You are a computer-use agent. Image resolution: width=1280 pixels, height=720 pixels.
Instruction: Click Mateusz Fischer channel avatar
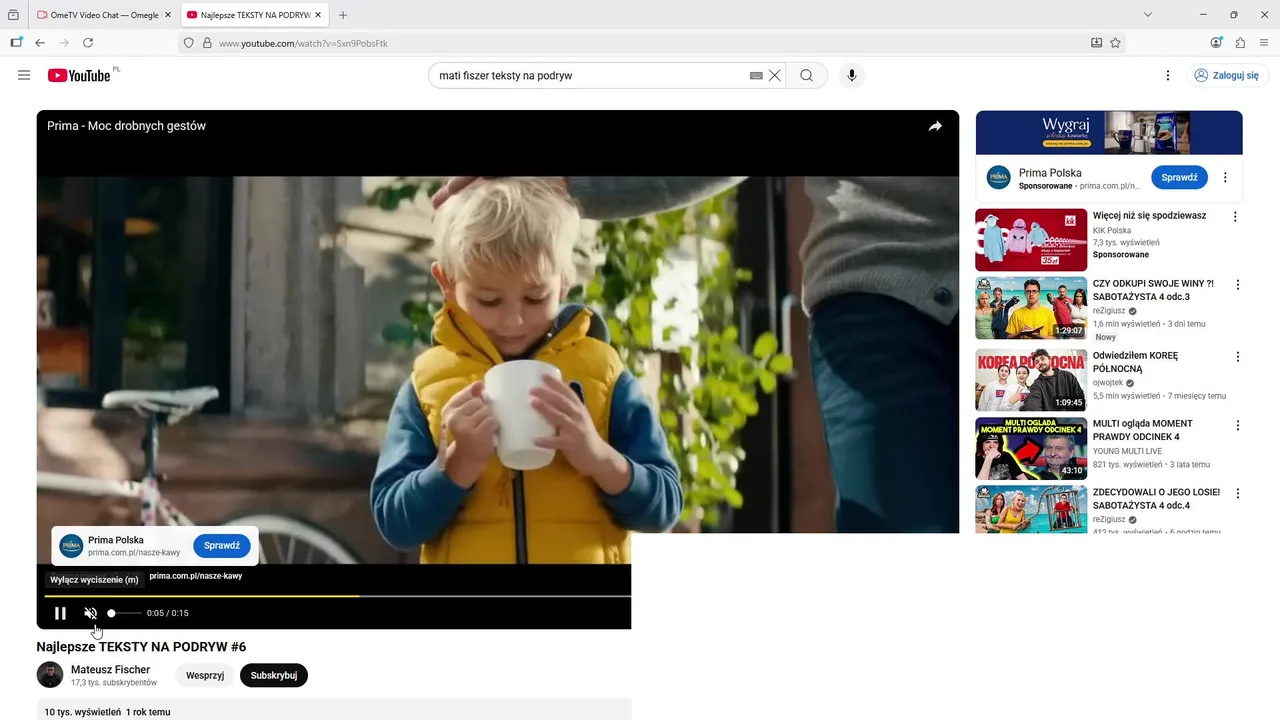coord(50,674)
